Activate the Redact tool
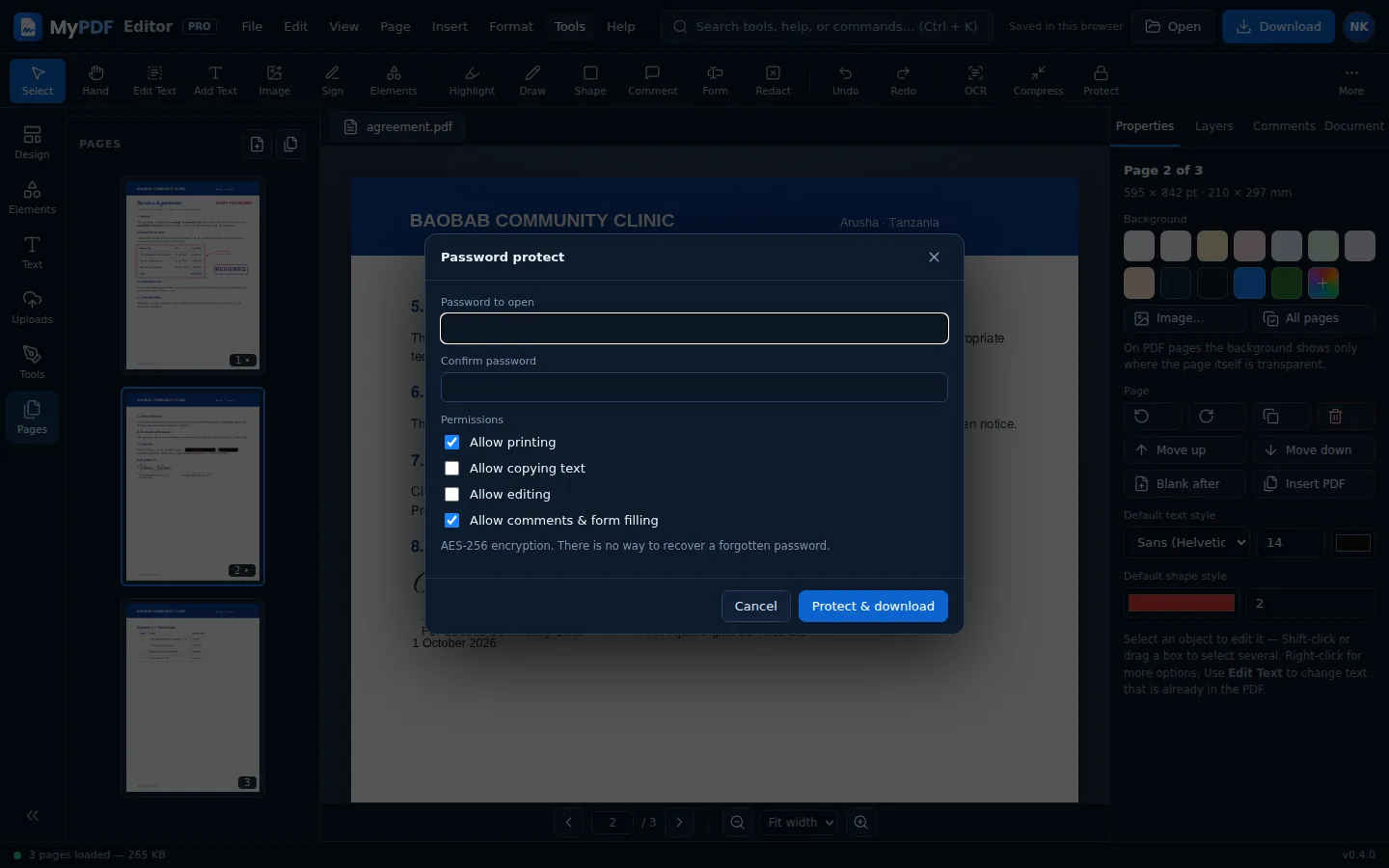The width and height of the screenshot is (1389, 868). [773, 80]
